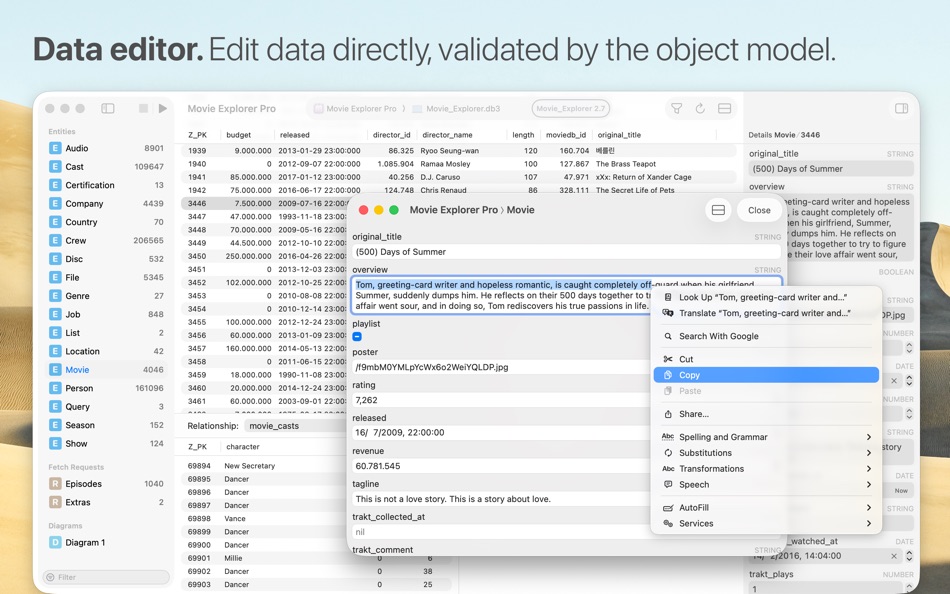Screen dimensions: 950x594
Task: Click the original_title field in Movie dialog
Action: tap(566, 252)
